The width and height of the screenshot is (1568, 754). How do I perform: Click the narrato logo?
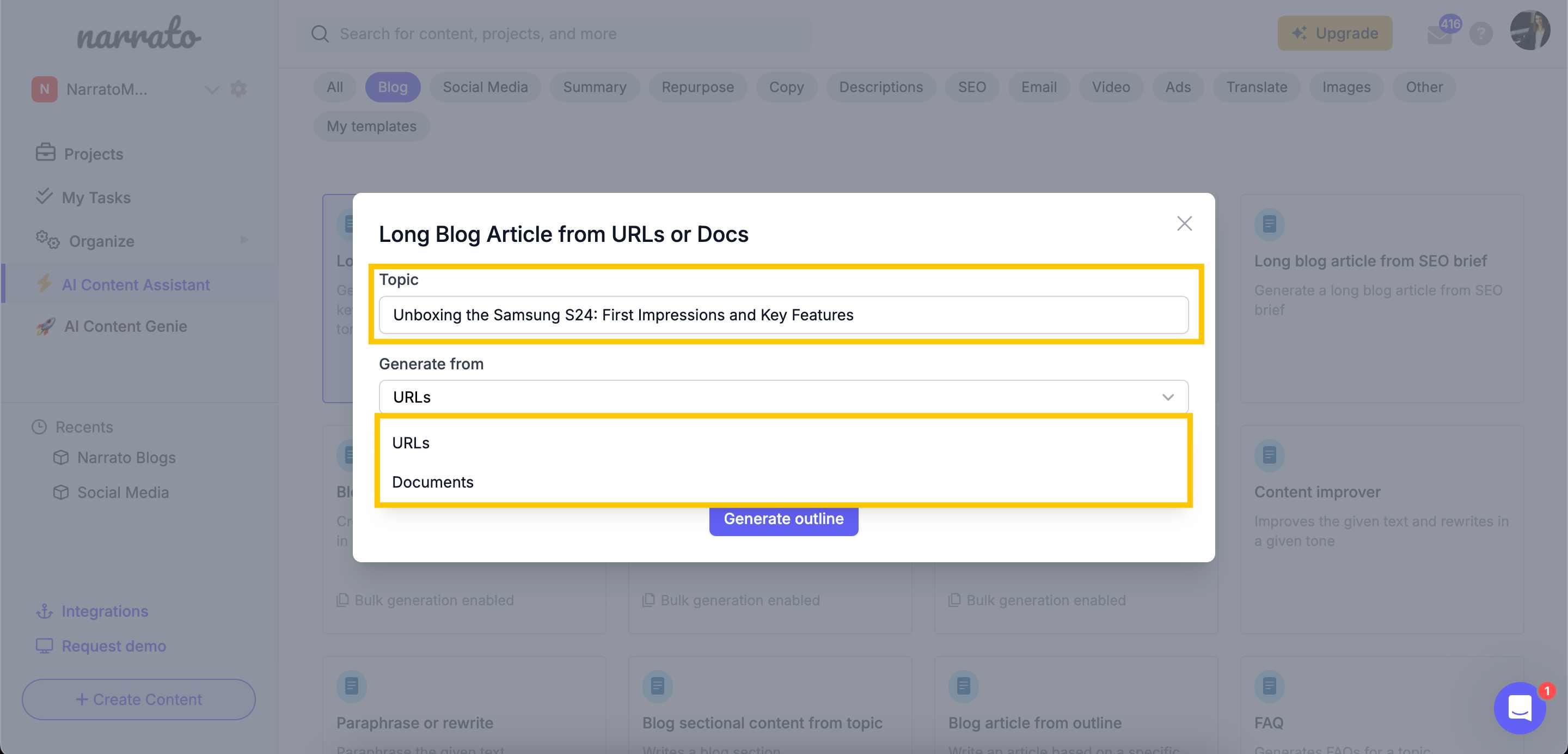(x=139, y=33)
